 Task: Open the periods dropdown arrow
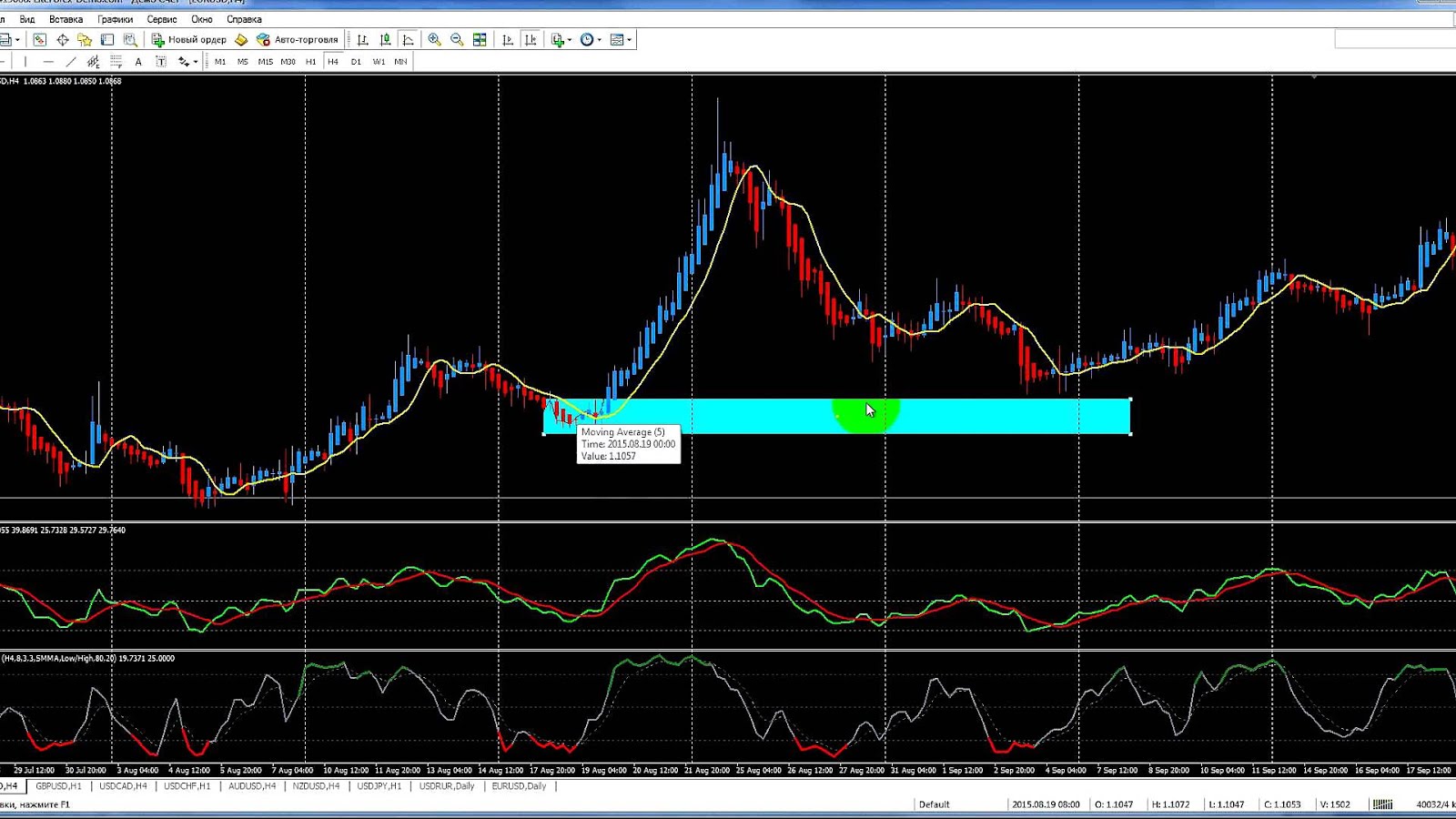[x=599, y=39]
